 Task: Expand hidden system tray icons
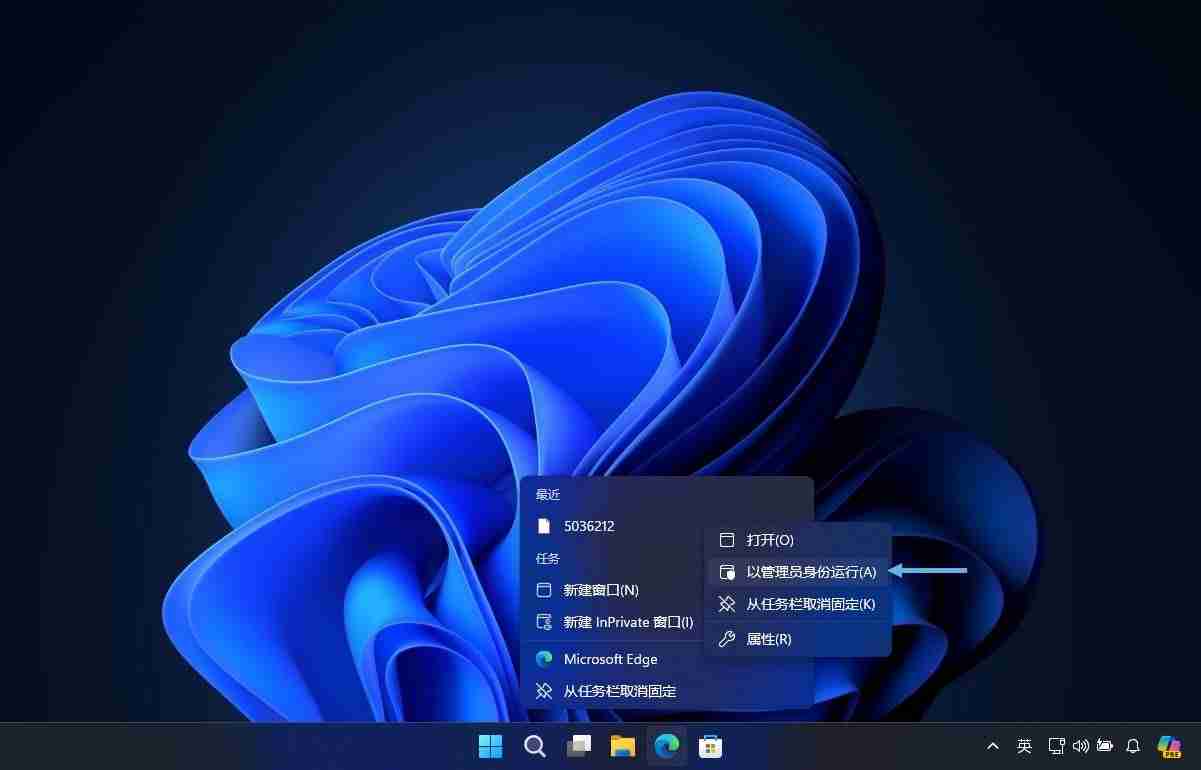click(x=992, y=746)
